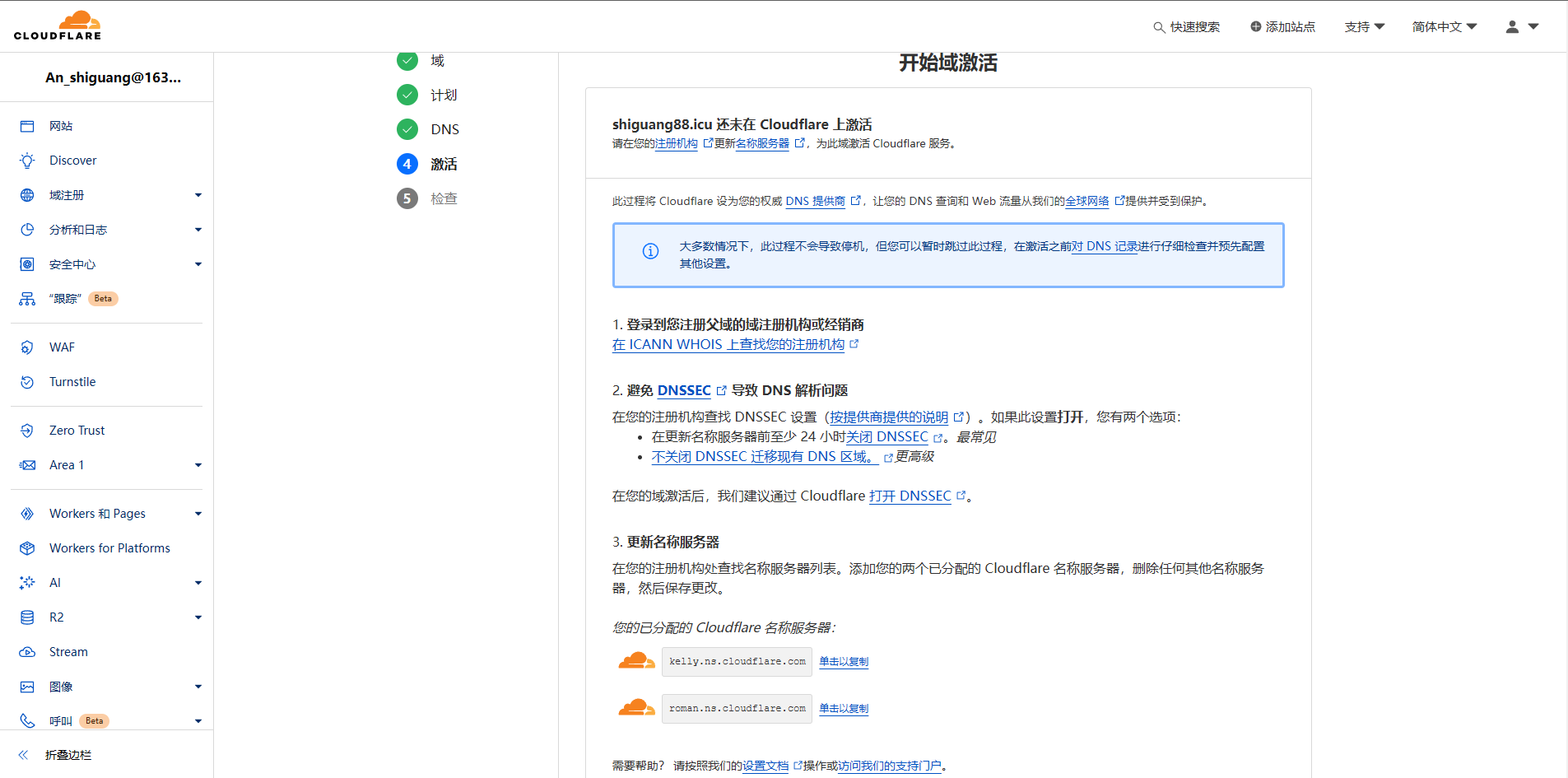Open the 简体中文 language dropdown
Screen dimensions: 1568x778
pos(1445,26)
